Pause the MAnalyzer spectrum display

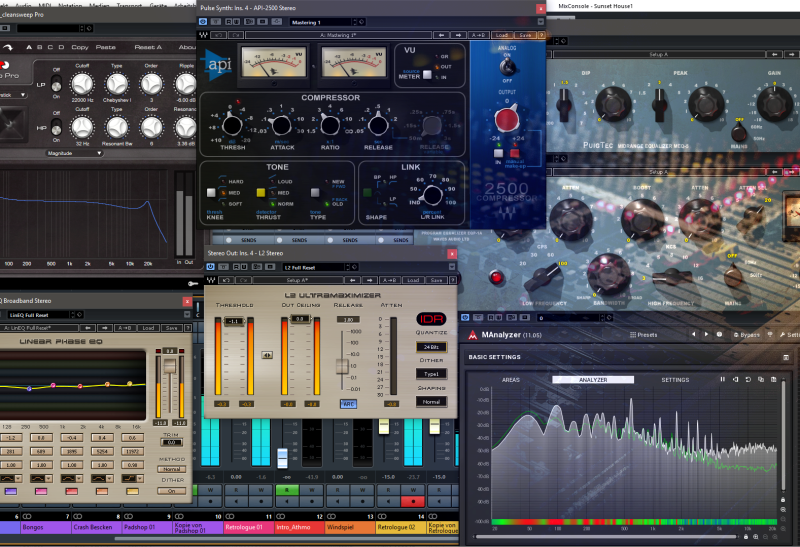[x=722, y=380]
